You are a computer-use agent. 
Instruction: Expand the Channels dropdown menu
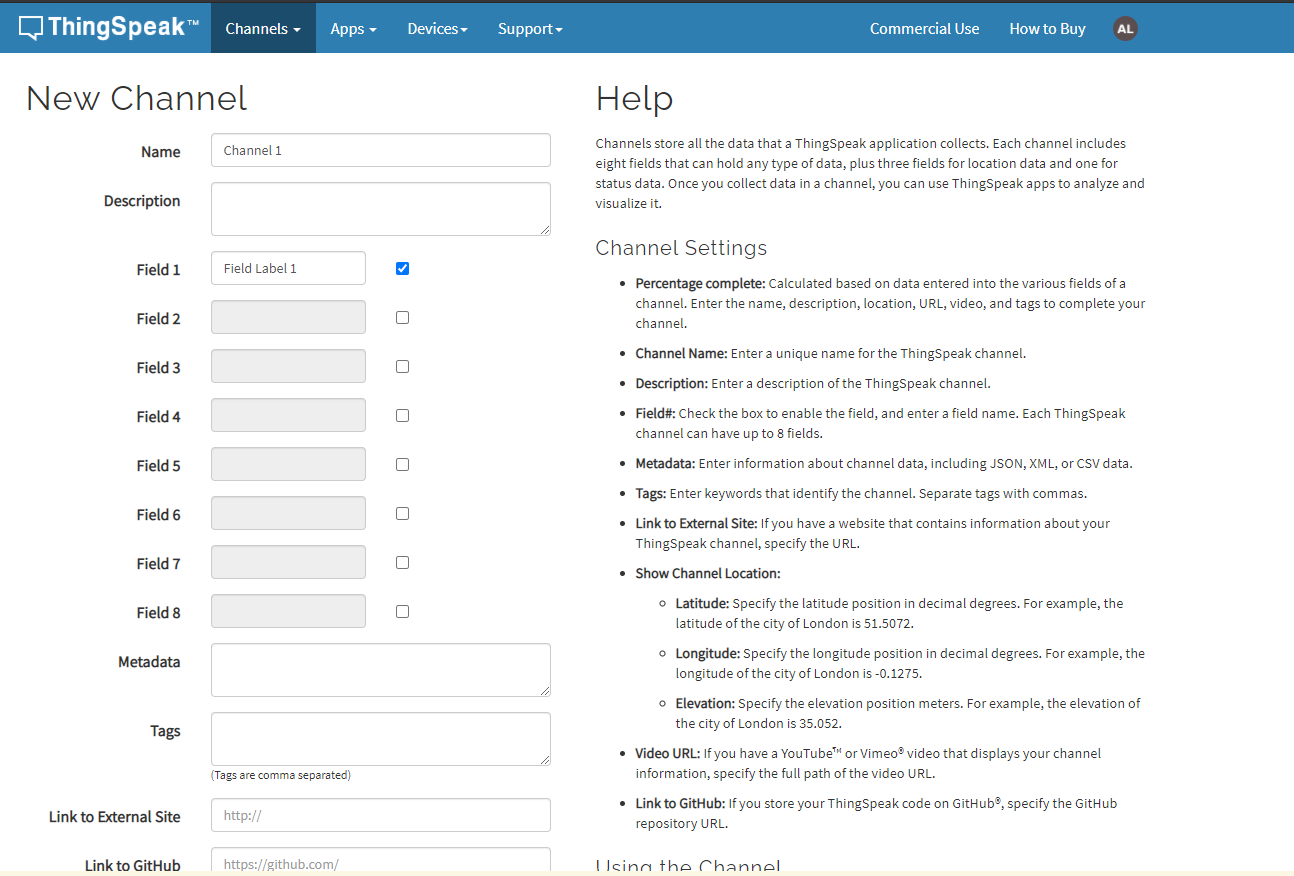click(x=263, y=29)
